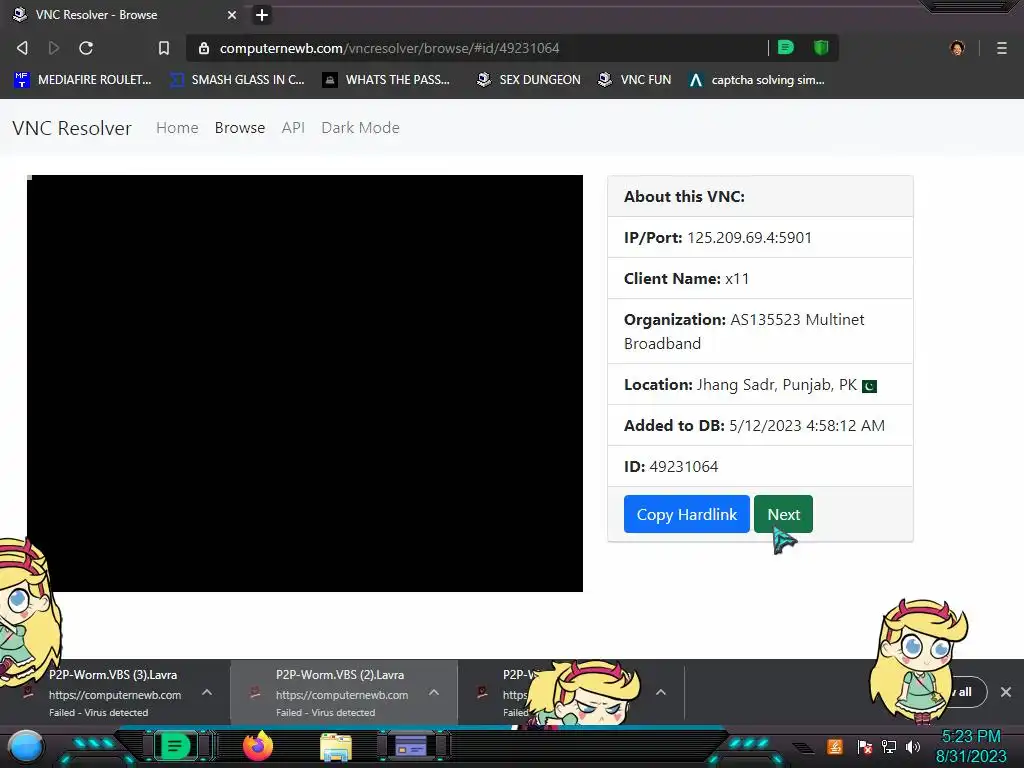Open the Start orb on the taskbar
This screenshot has width=1024, height=768.
tap(25, 746)
